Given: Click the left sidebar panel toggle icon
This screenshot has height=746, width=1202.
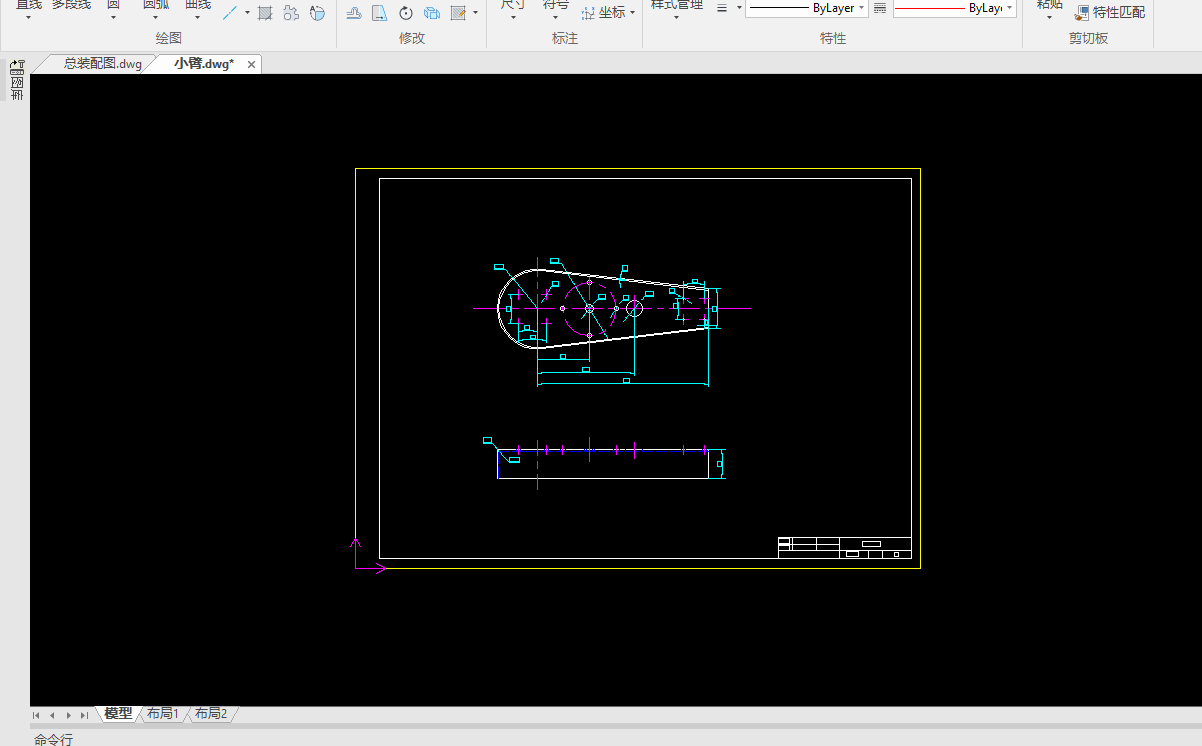Looking at the screenshot, I should pos(17,67).
